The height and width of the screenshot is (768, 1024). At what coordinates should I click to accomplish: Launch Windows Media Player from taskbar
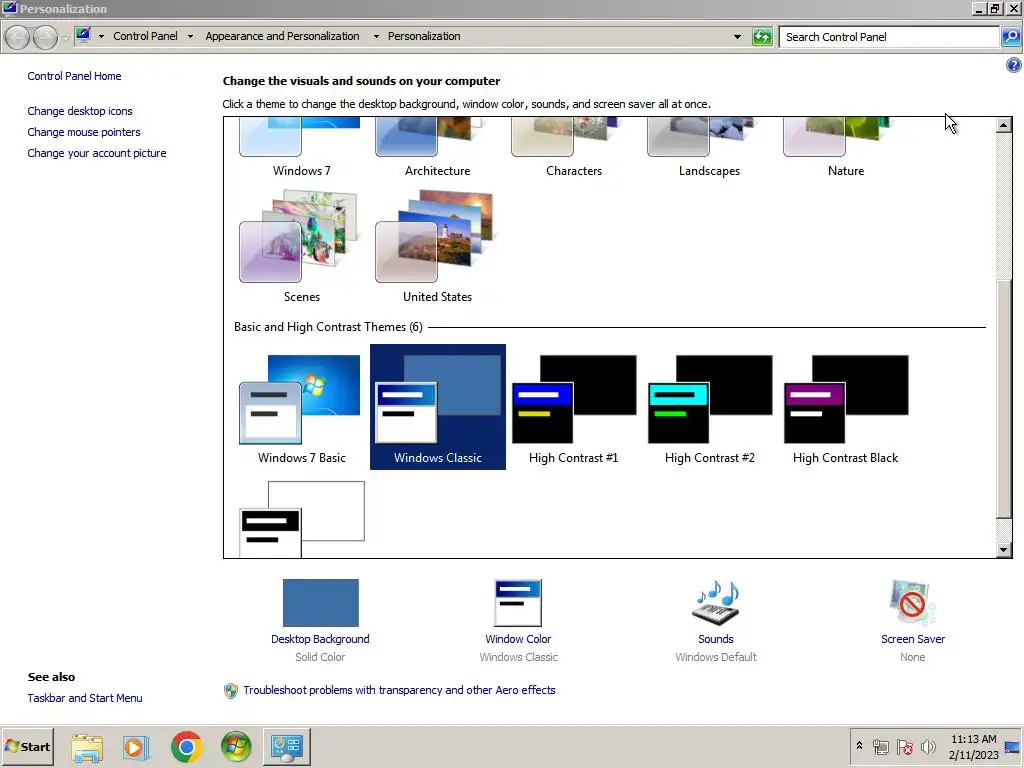[136, 747]
